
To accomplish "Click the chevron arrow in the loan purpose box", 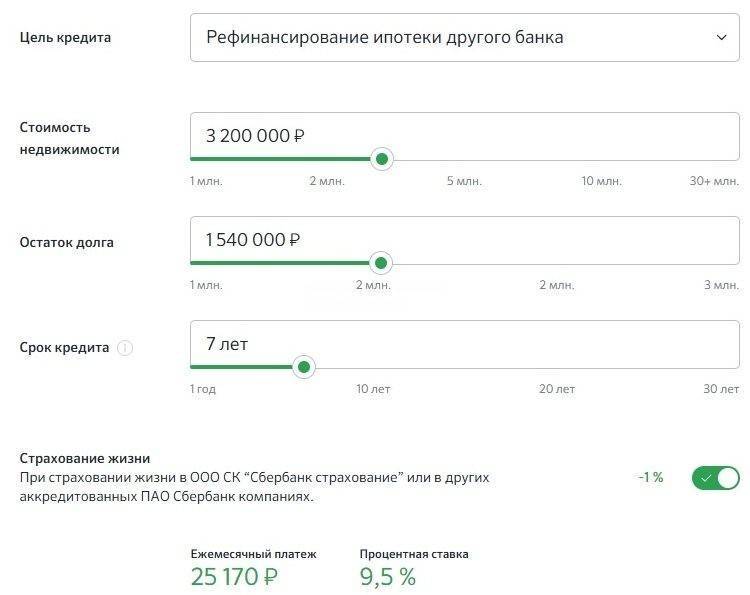I will [x=721, y=37].
